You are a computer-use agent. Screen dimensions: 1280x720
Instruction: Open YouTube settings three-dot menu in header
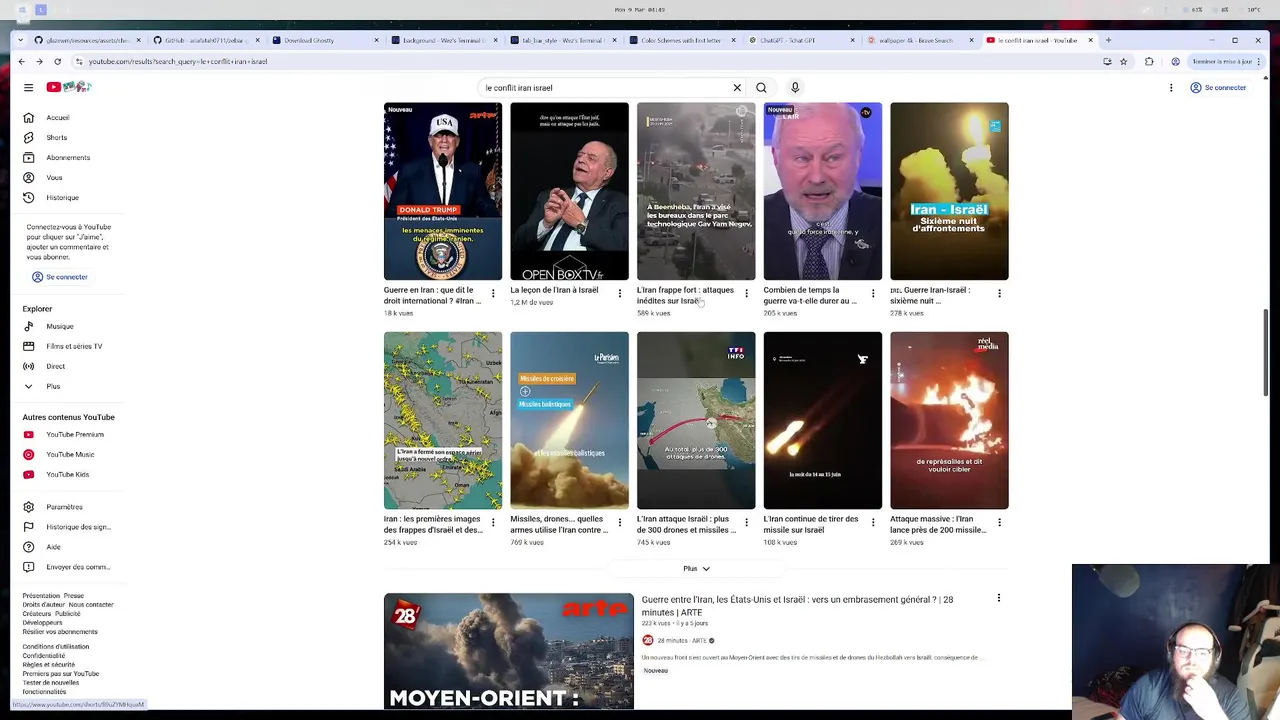(1171, 88)
